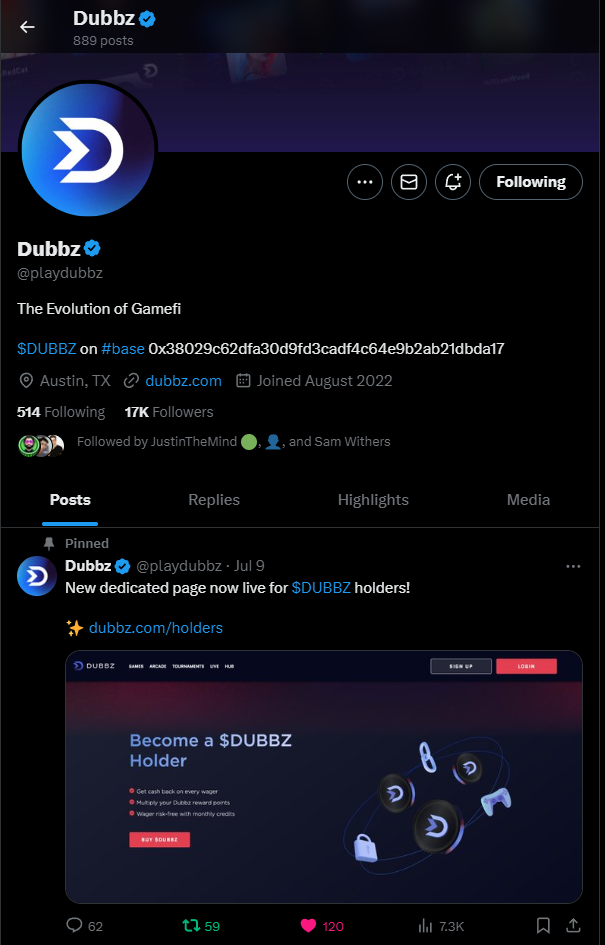Image resolution: width=605 pixels, height=945 pixels.
Task: Click the message envelope icon
Action: point(409,182)
